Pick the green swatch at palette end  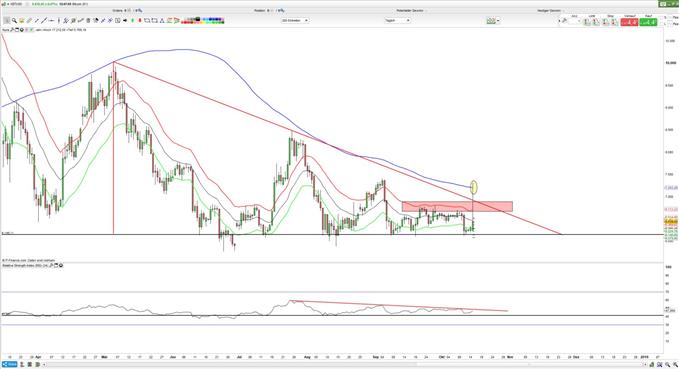point(222,22)
